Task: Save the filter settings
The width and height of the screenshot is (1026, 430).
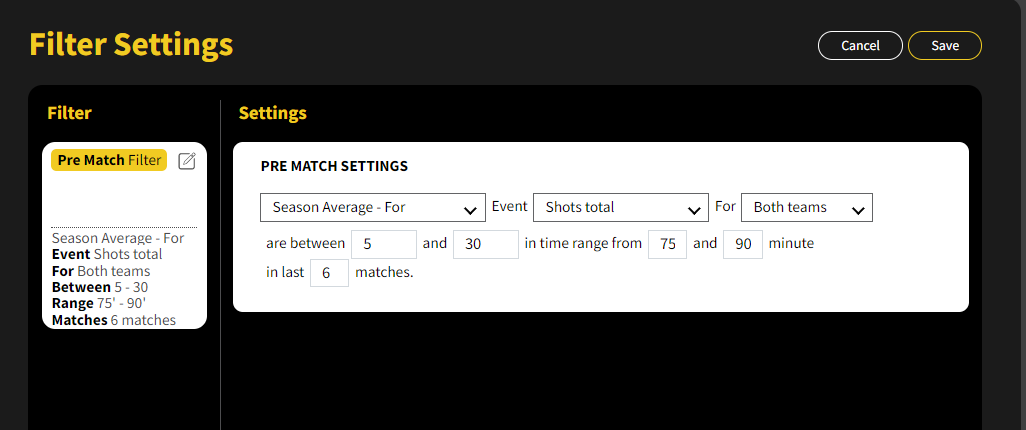Action: (x=944, y=46)
